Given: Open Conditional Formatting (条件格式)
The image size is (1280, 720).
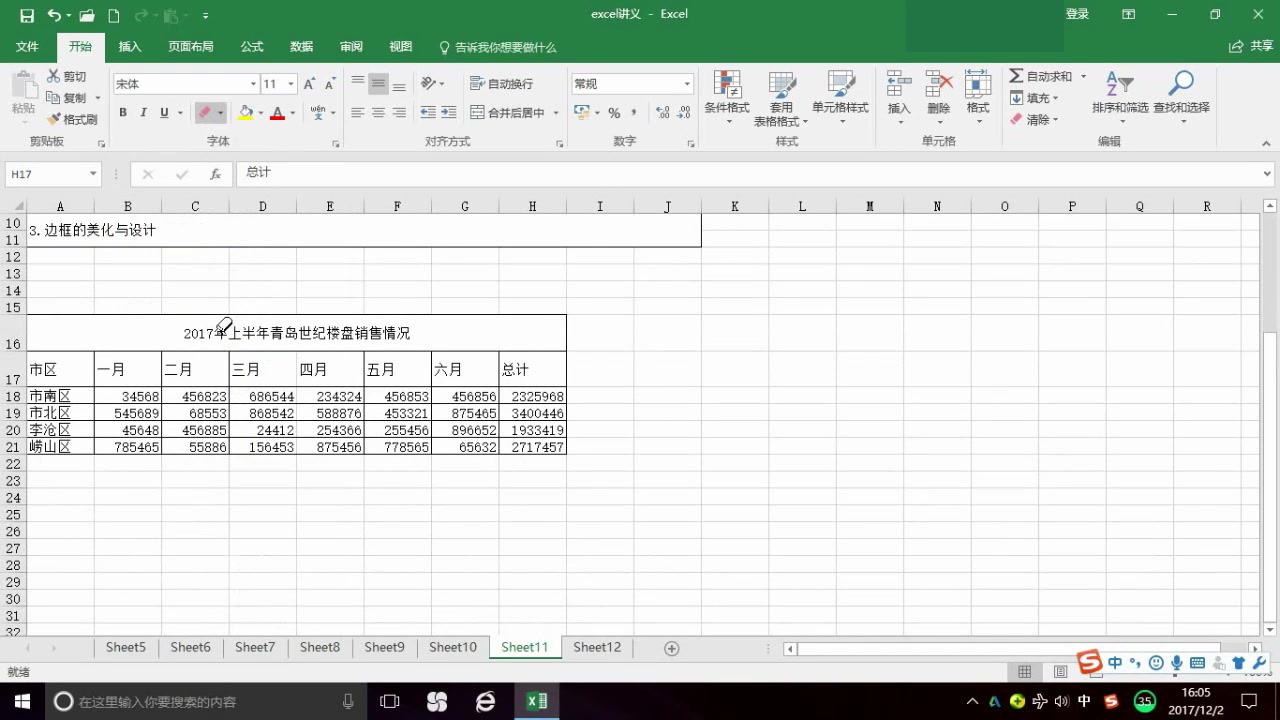Looking at the screenshot, I should 727,97.
